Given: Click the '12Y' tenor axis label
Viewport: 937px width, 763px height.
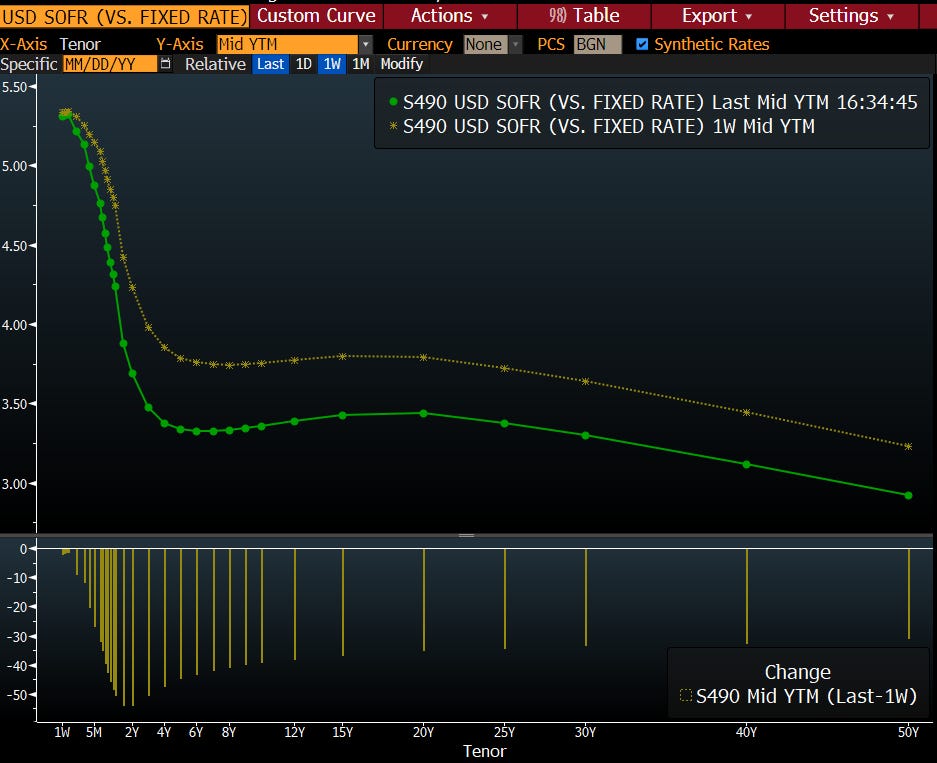Looking at the screenshot, I should pos(295,732).
